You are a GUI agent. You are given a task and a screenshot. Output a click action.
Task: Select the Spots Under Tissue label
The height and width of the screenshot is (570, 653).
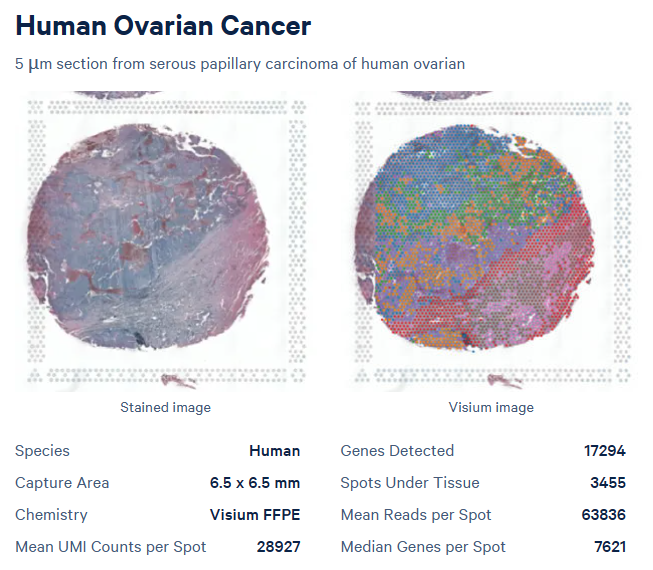410,483
